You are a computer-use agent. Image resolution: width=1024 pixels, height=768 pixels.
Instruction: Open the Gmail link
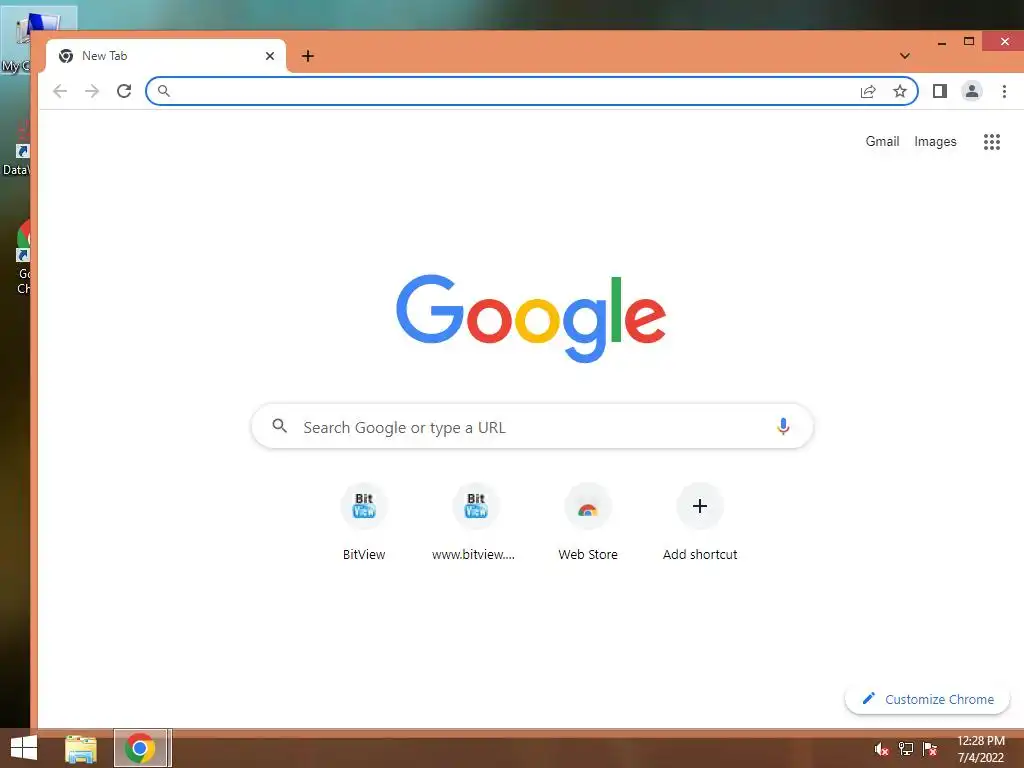pyautogui.click(x=882, y=142)
